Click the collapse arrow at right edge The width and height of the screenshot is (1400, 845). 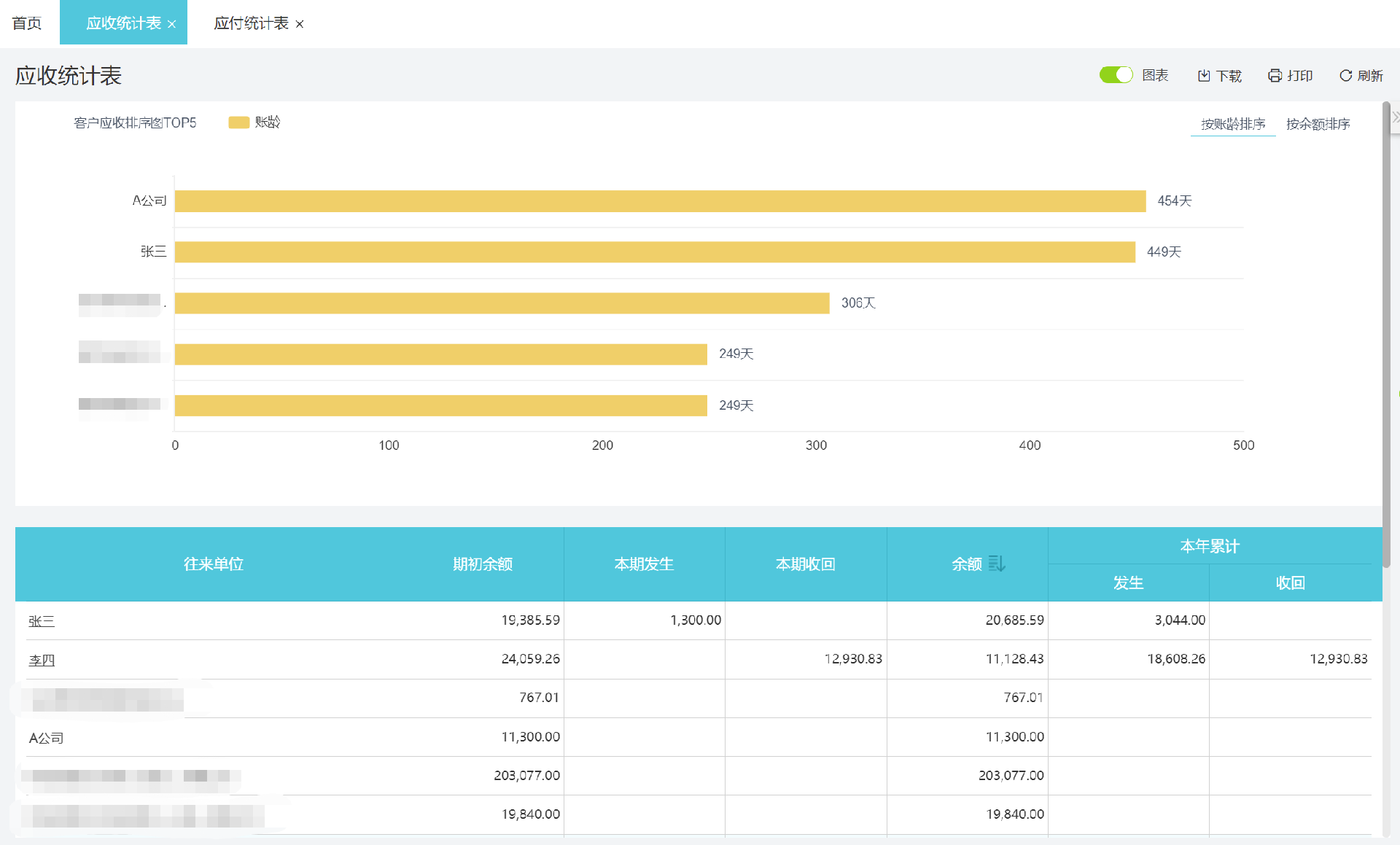coord(1395,117)
